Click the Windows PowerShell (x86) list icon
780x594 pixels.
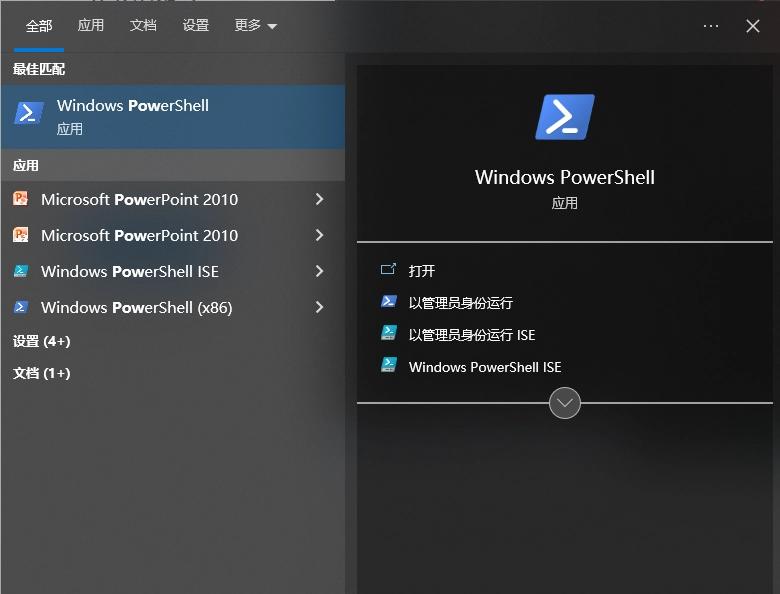pos(20,307)
